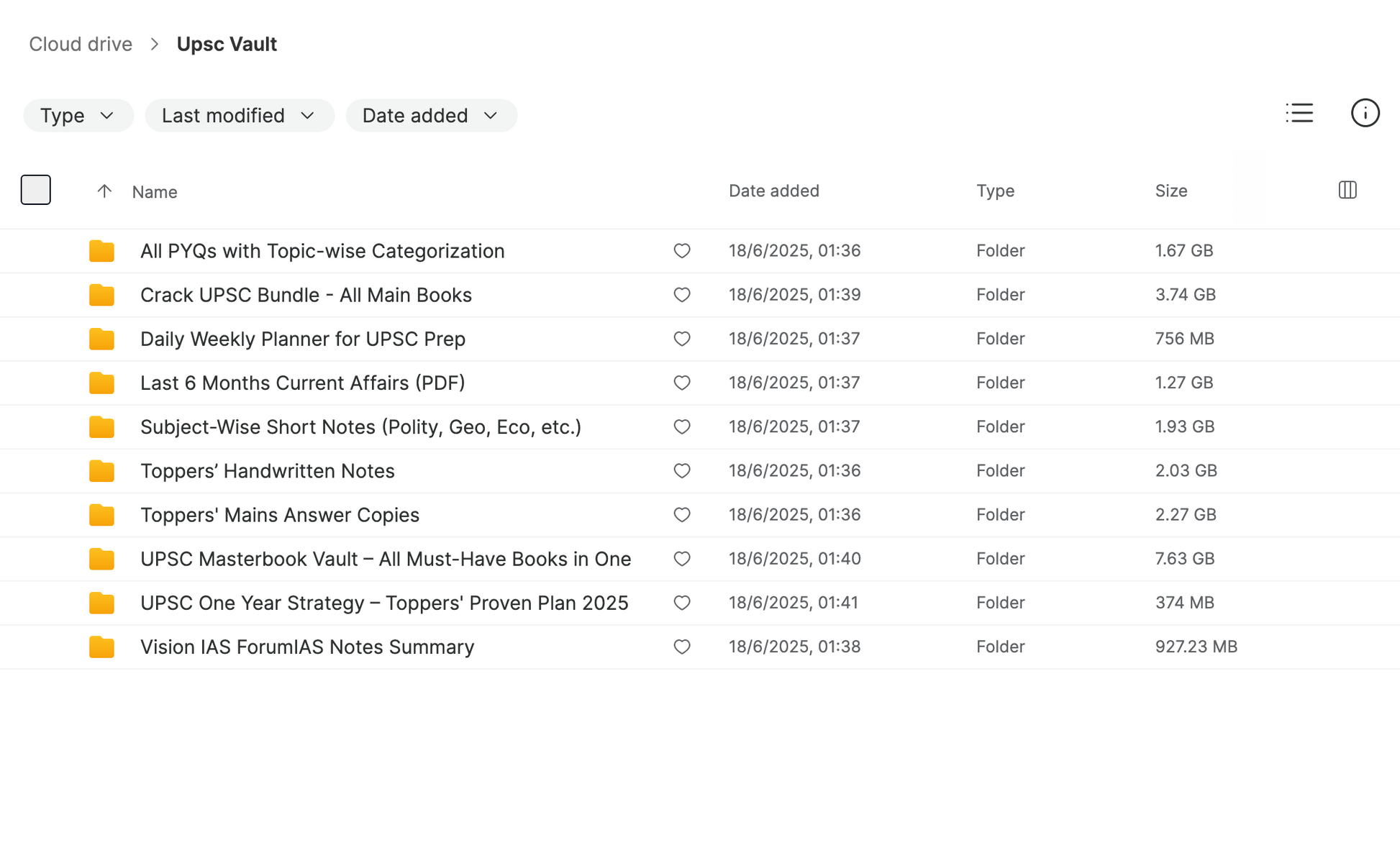Tick the select-all checkbox
Image resolution: width=1400 pixels, height=858 pixels.
36,190
